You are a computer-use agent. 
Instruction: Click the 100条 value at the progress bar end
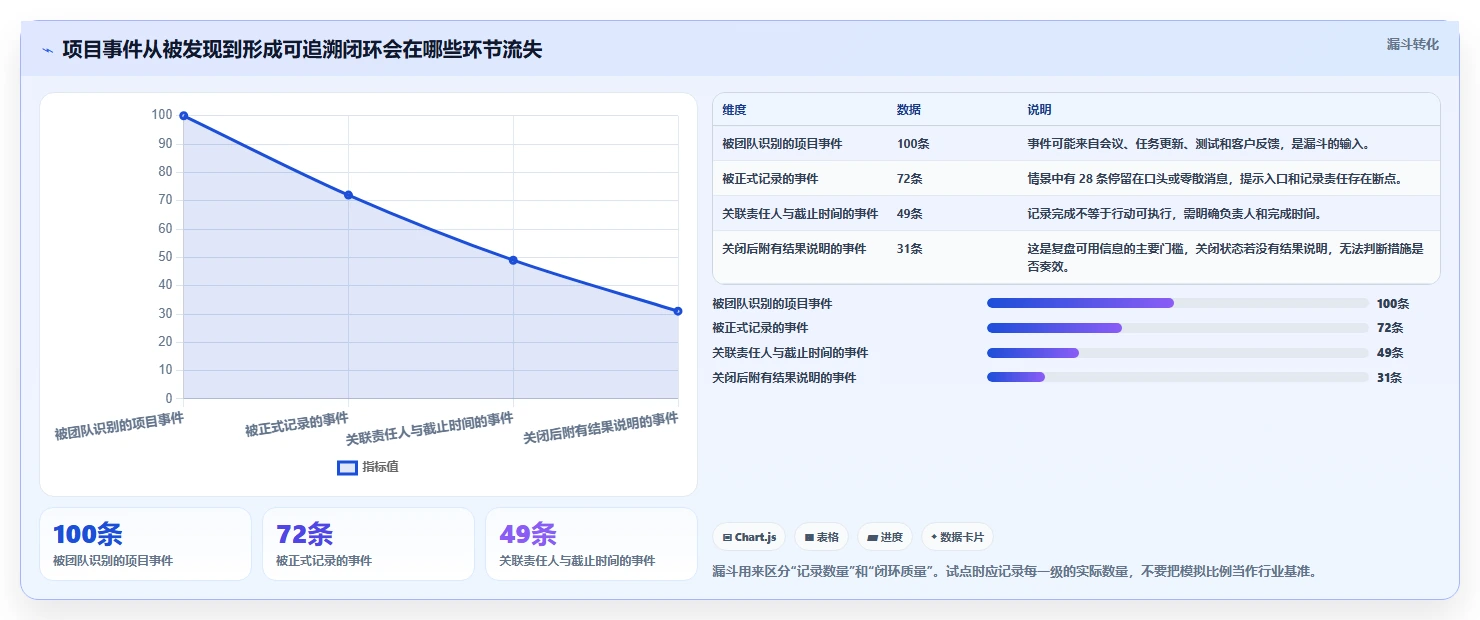point(1393,303)
